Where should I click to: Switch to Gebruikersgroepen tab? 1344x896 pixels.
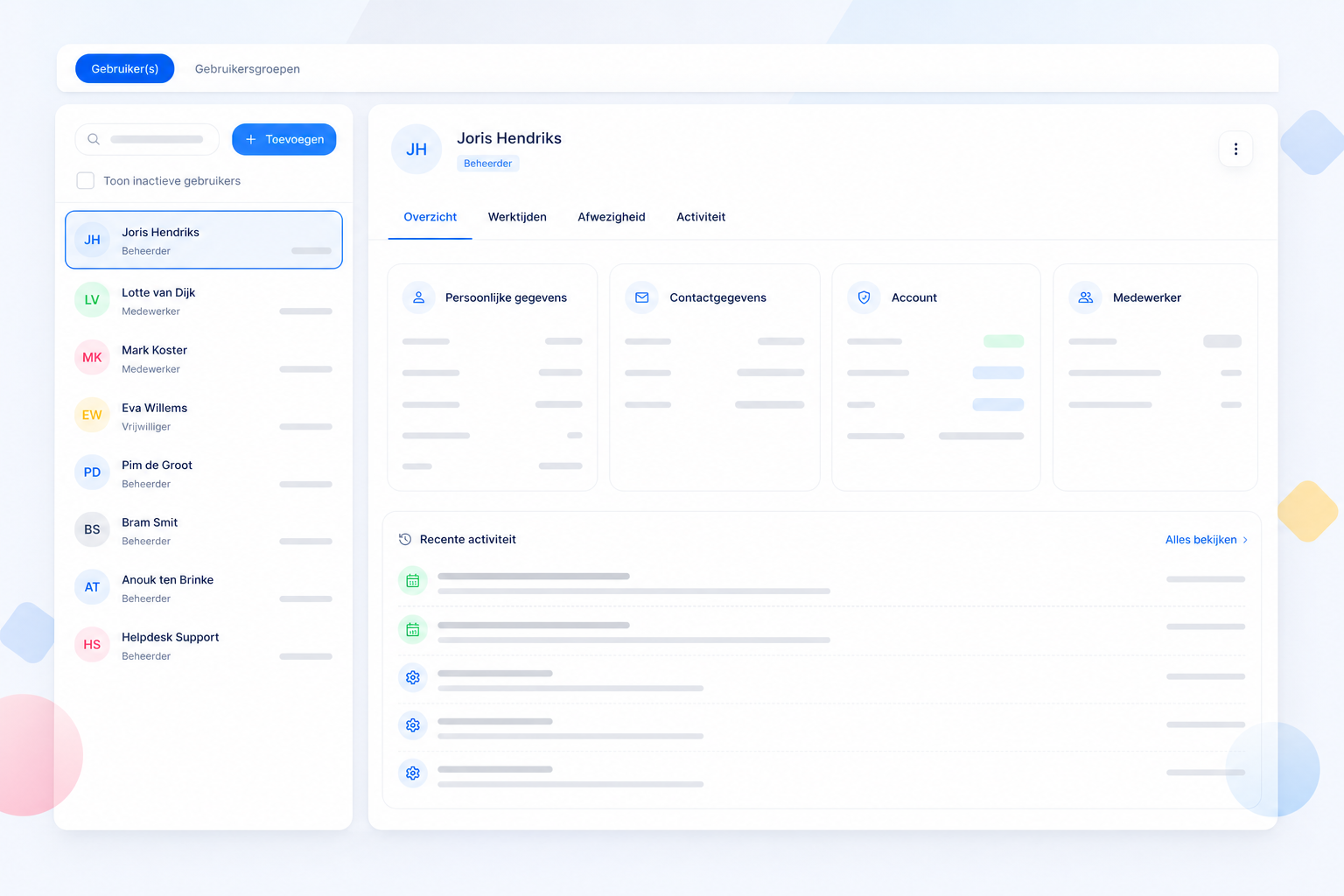[248, 69]
